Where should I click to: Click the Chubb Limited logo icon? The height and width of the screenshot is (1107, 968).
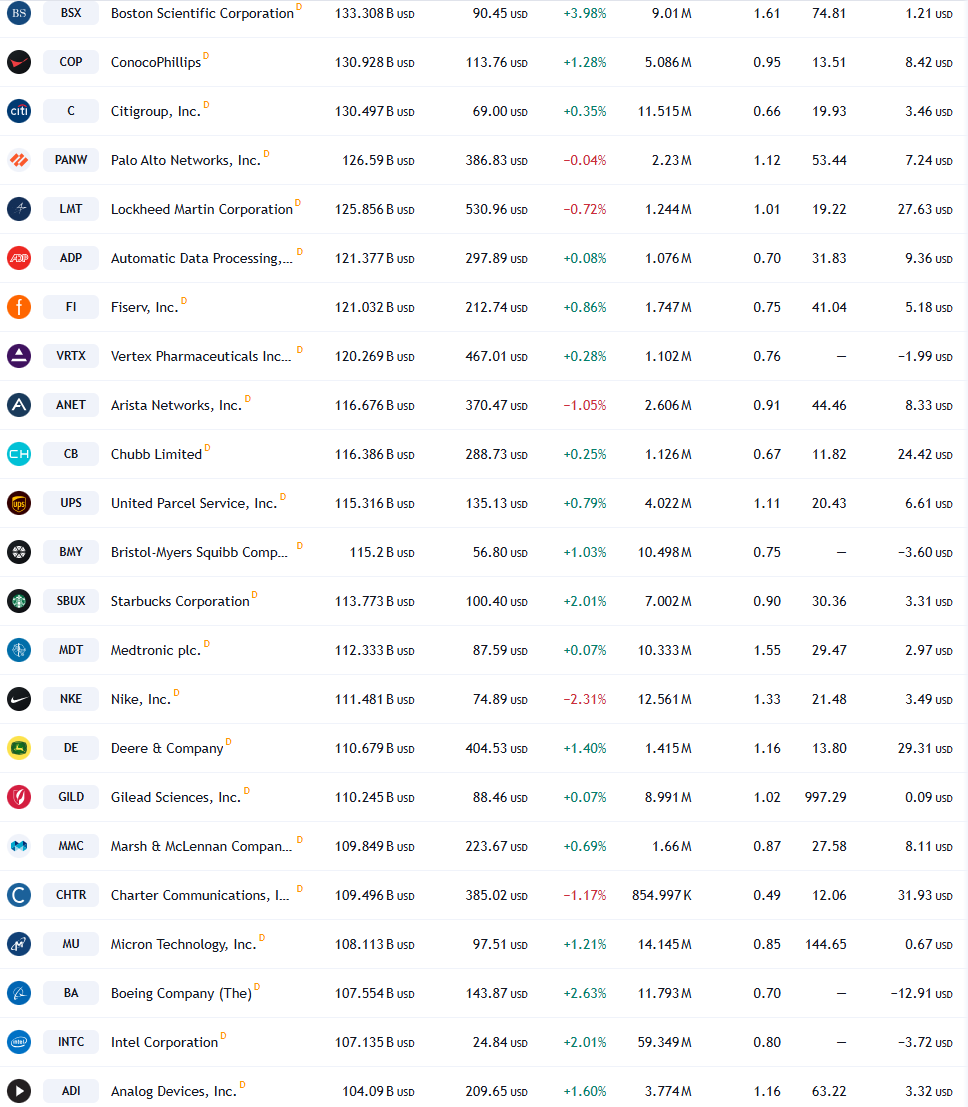(x=19, y=454)
